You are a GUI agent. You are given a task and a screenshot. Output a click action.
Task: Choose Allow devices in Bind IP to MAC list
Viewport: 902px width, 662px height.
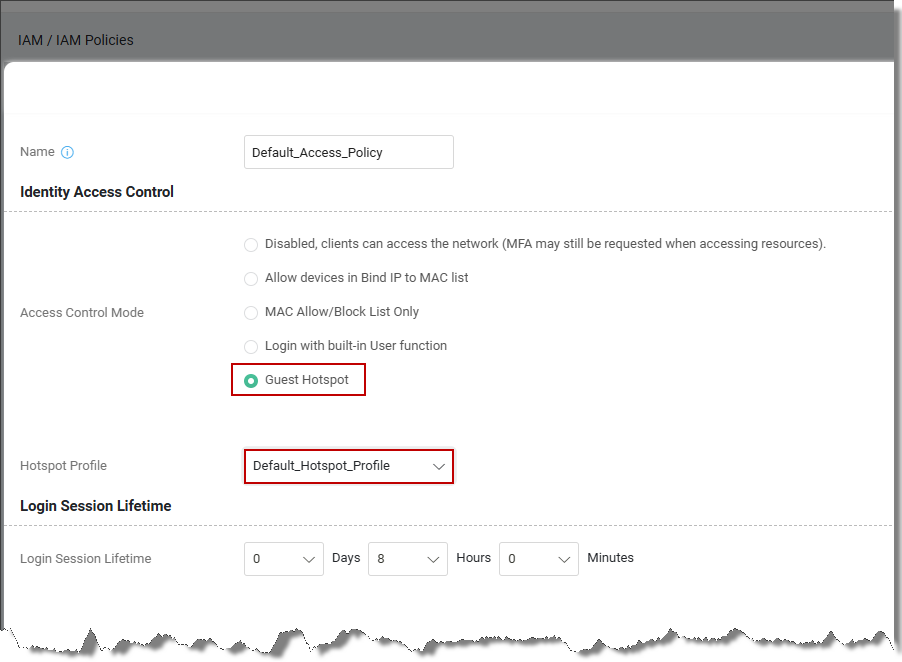tap(251, 279)
